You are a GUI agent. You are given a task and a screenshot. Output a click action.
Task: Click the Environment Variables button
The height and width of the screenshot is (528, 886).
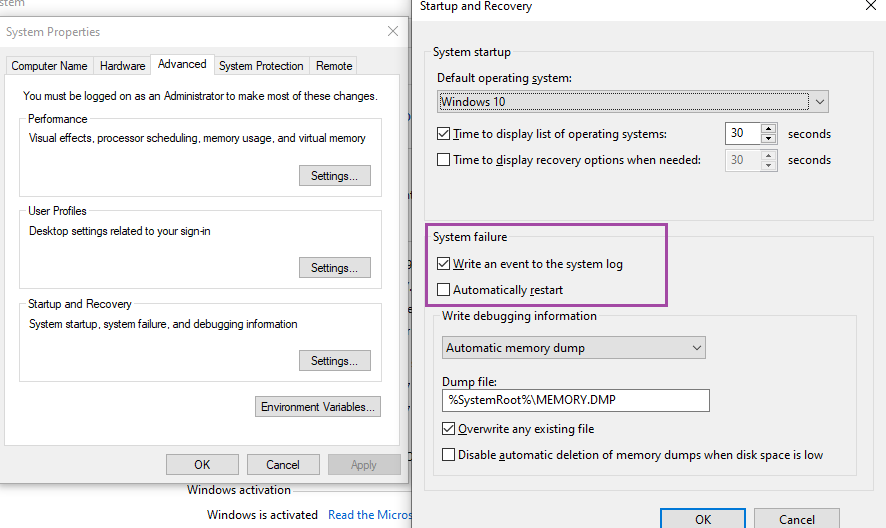point(318,407)
